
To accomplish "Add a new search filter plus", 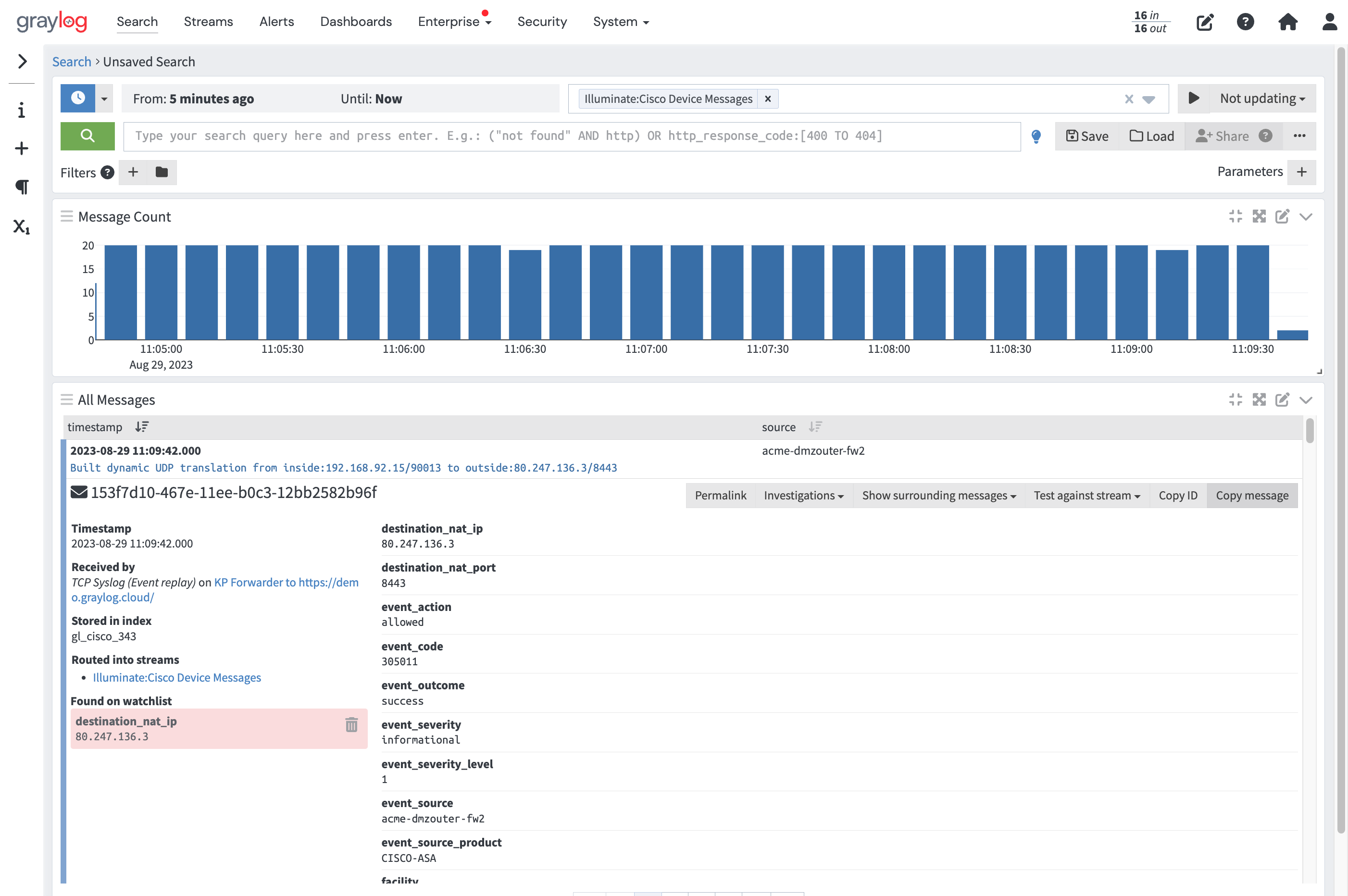I will 133,172.
